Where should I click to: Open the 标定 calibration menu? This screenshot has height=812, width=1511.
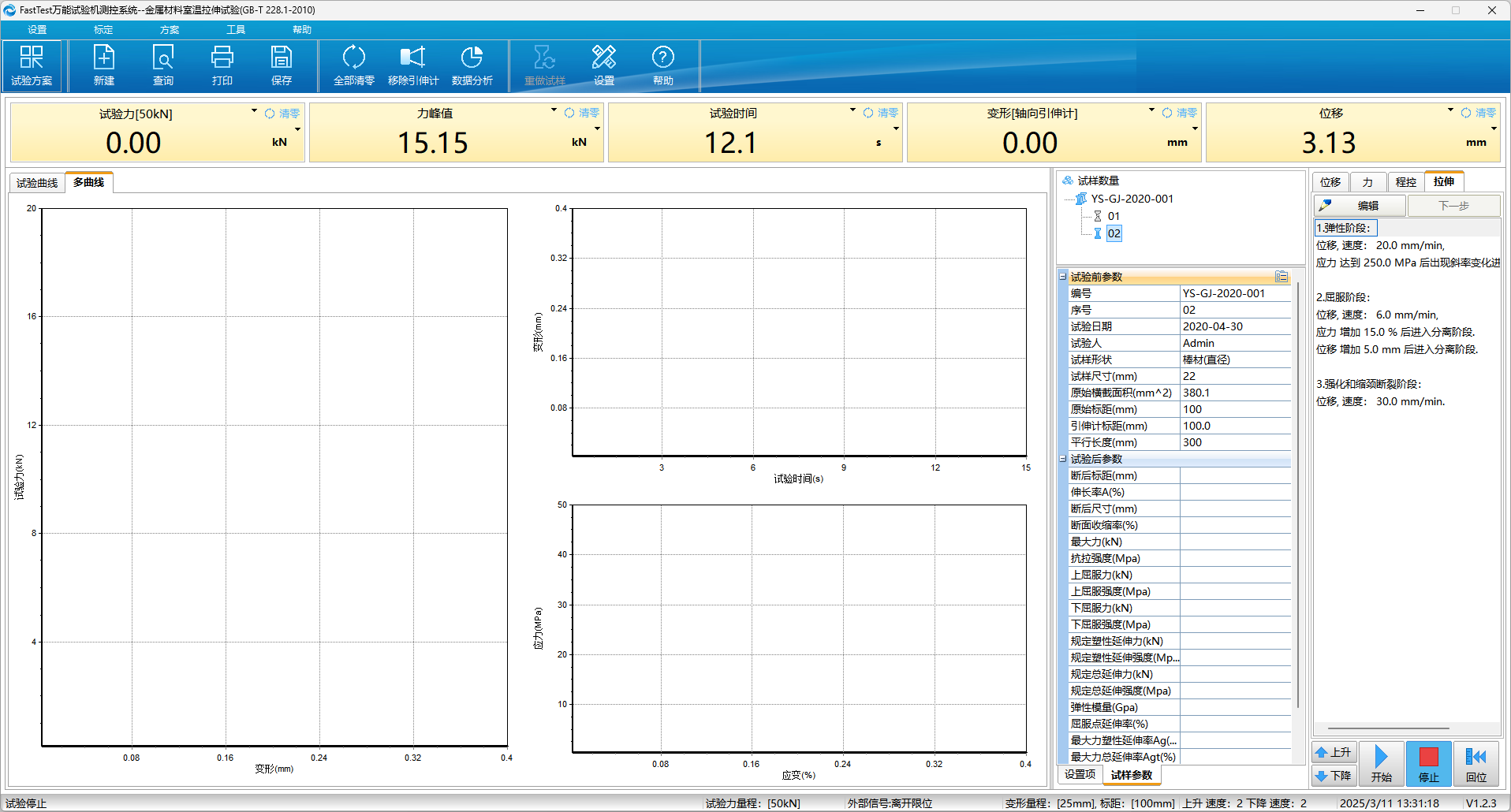click(103, 30)
